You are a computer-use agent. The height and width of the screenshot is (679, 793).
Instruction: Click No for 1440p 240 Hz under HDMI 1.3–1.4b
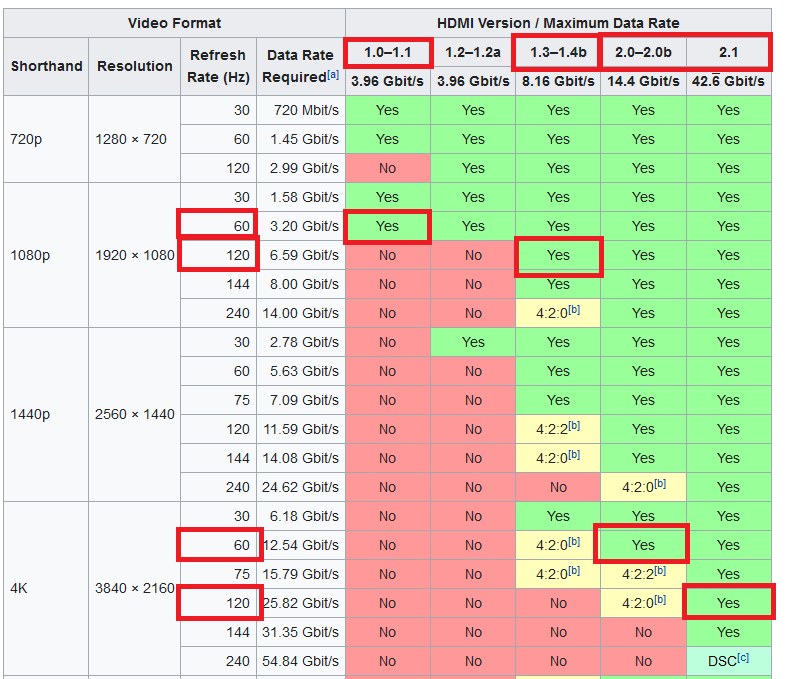point(558,487)
